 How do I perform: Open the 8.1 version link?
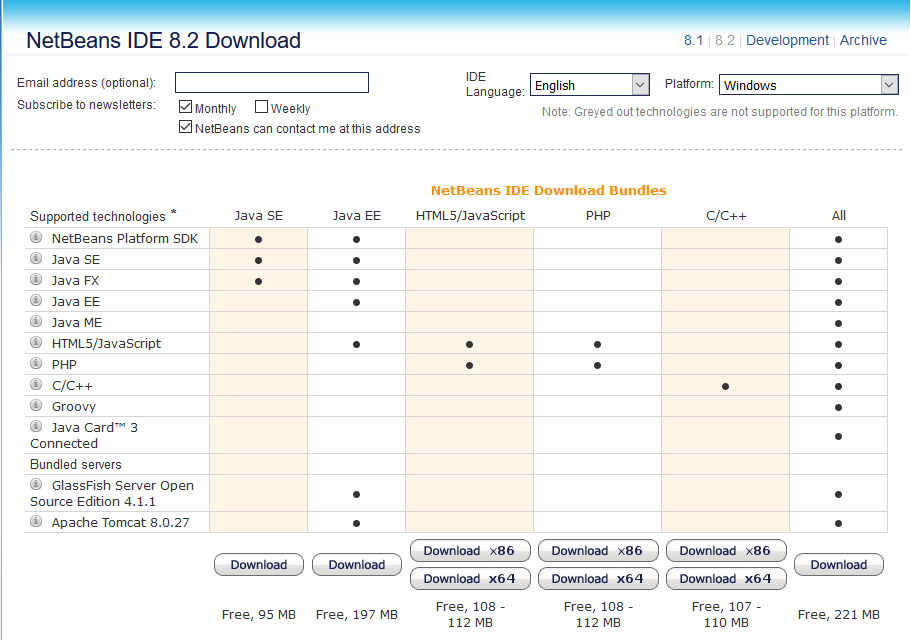[x=693, y=41]
